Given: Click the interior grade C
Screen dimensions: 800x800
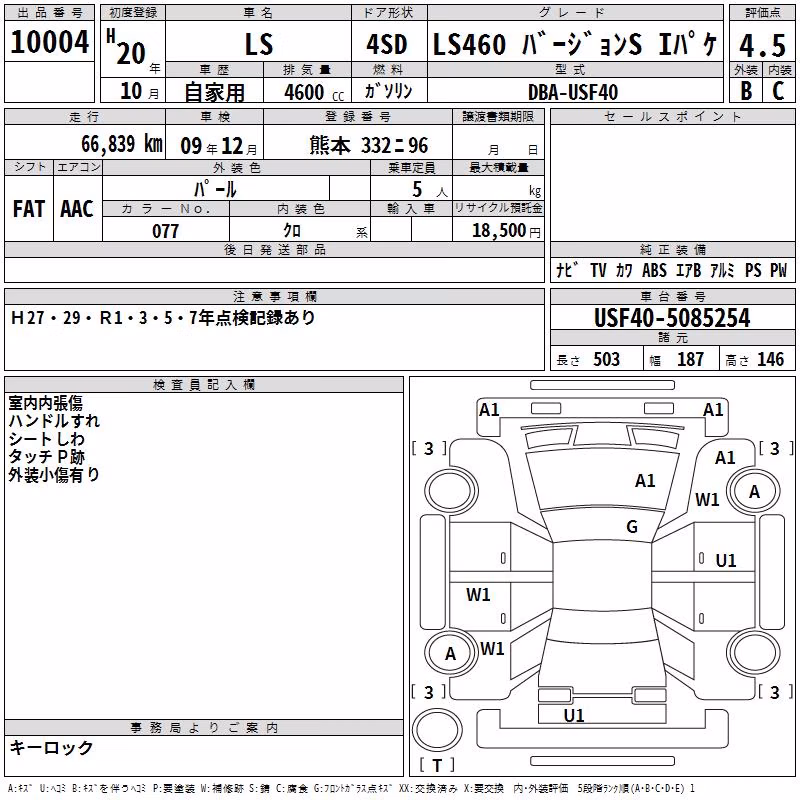Looking at the screenshot, I should (778, 91).
